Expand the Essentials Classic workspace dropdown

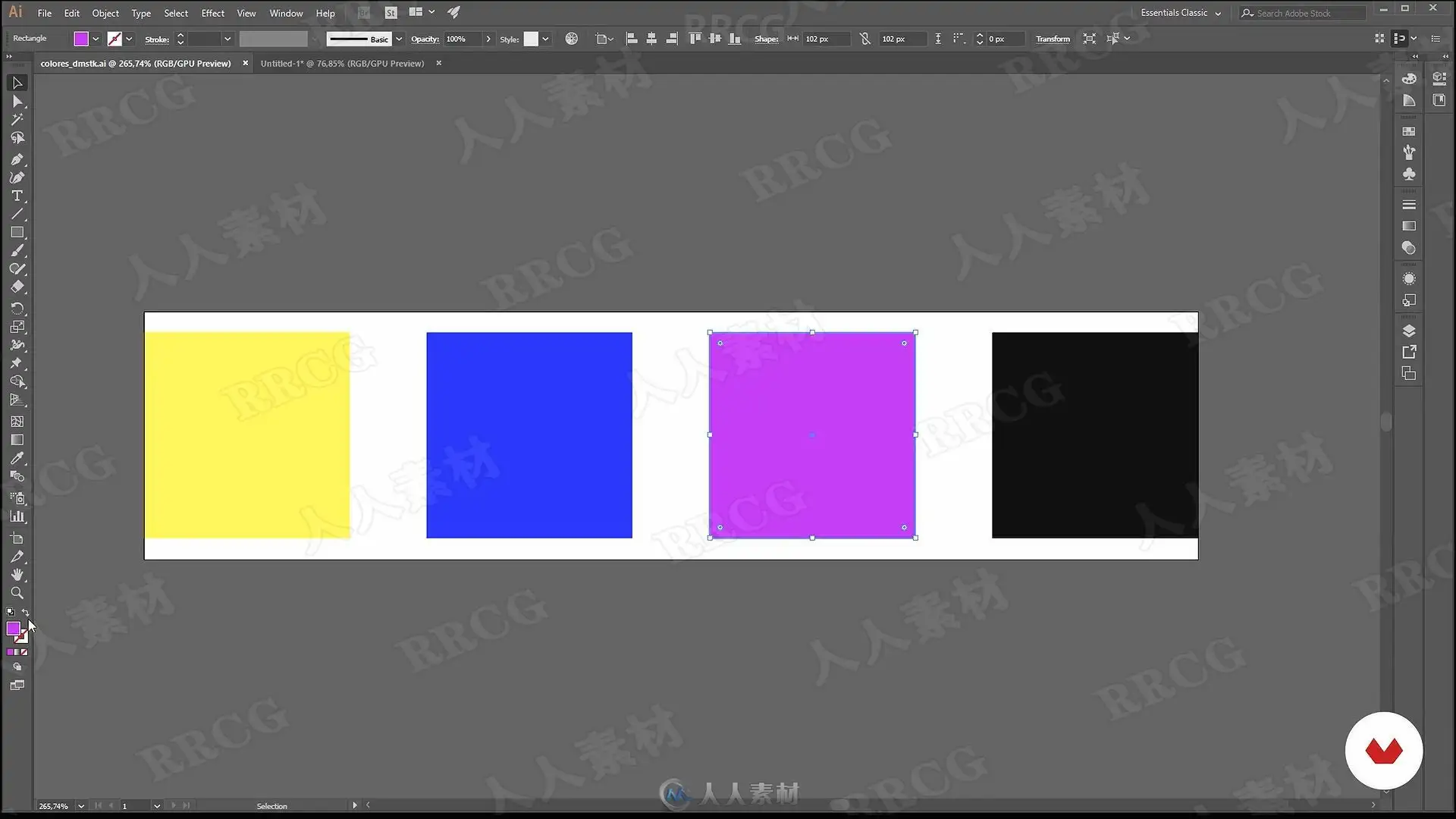point(1218,13)
